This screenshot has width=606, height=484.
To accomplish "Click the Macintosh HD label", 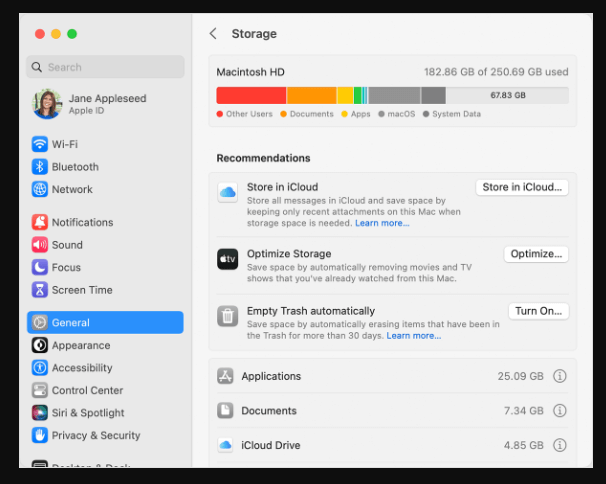I will click(250, 72).
